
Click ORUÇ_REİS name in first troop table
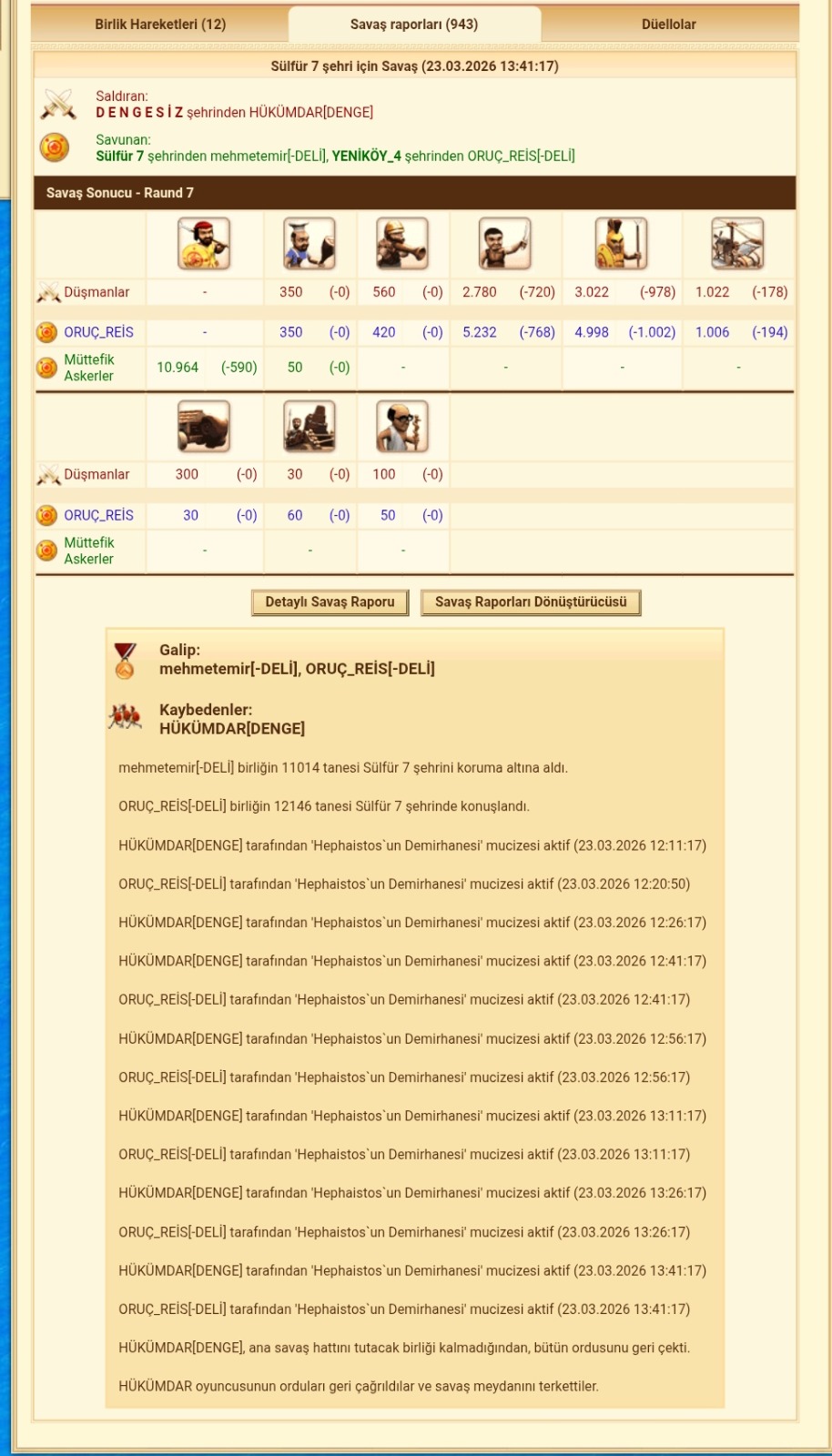(98, 332)
